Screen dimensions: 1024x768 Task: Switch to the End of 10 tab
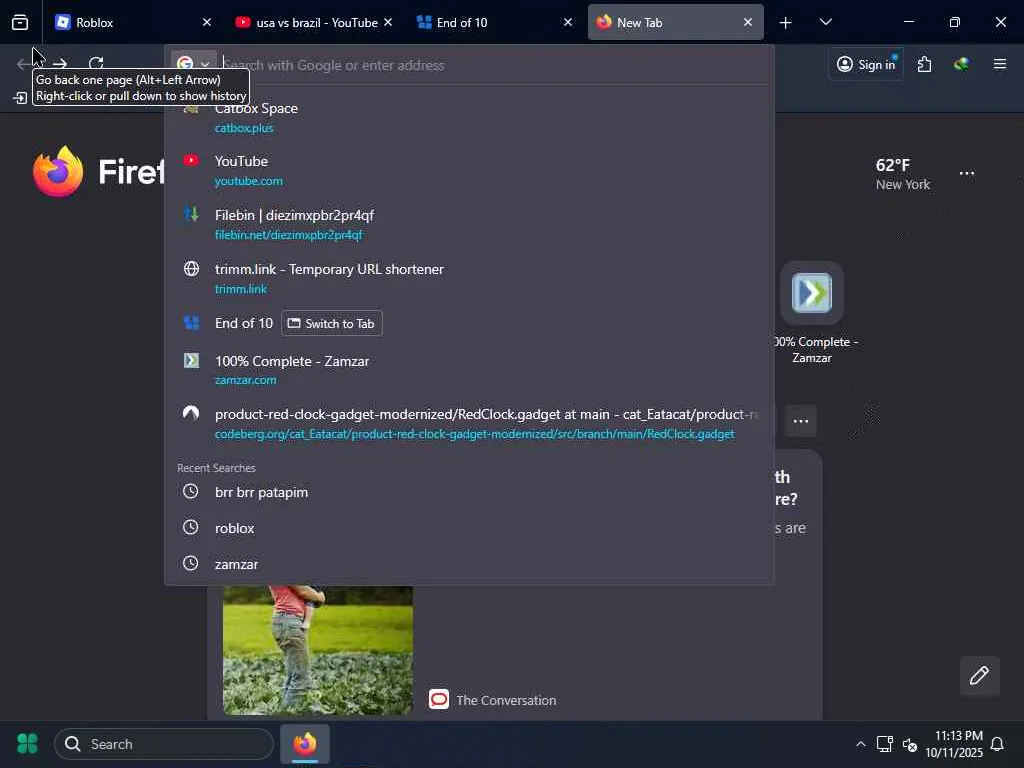[x=494, y=22]
